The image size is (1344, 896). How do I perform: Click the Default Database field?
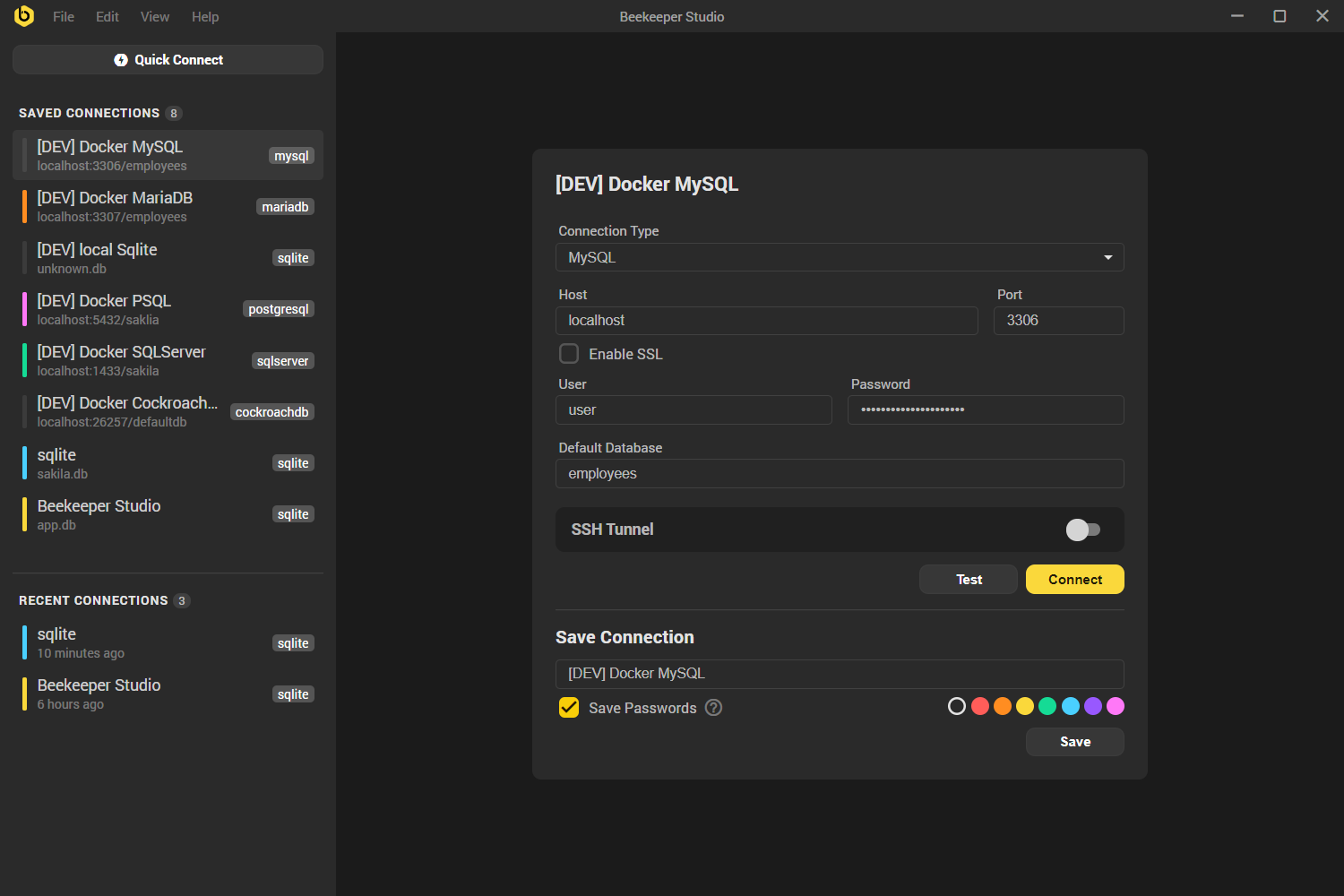click(x=840, y=474)
